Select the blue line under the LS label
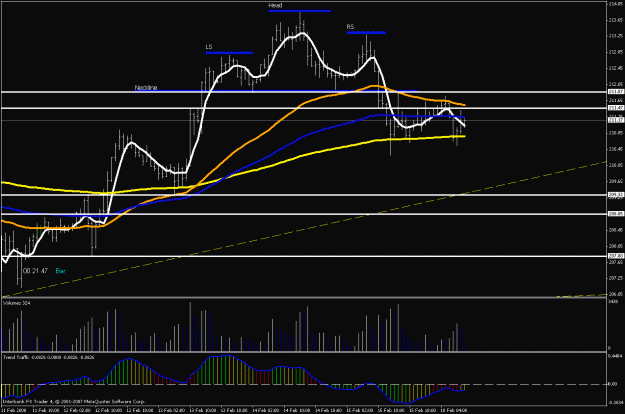625x414 pixels. click(229, 53)
